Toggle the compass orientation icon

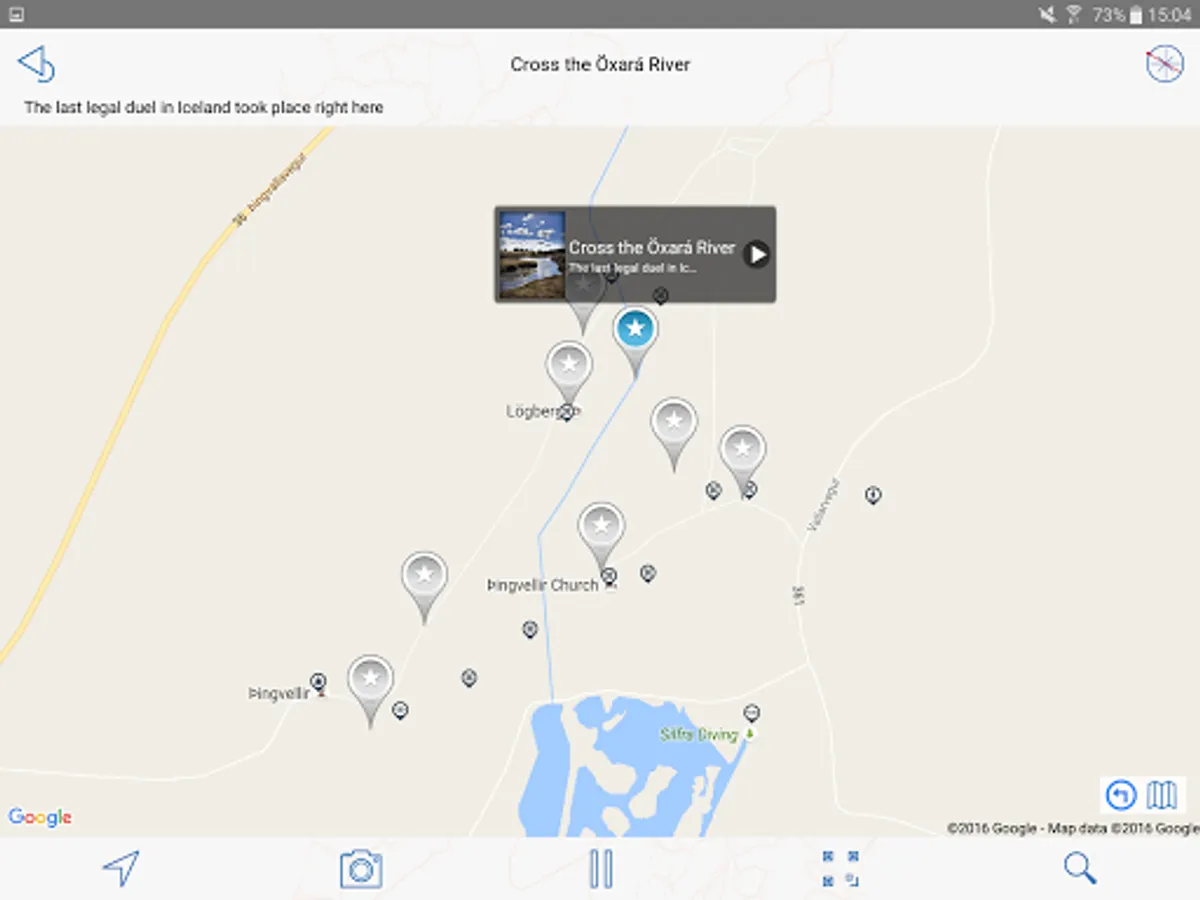(1164, 64)
